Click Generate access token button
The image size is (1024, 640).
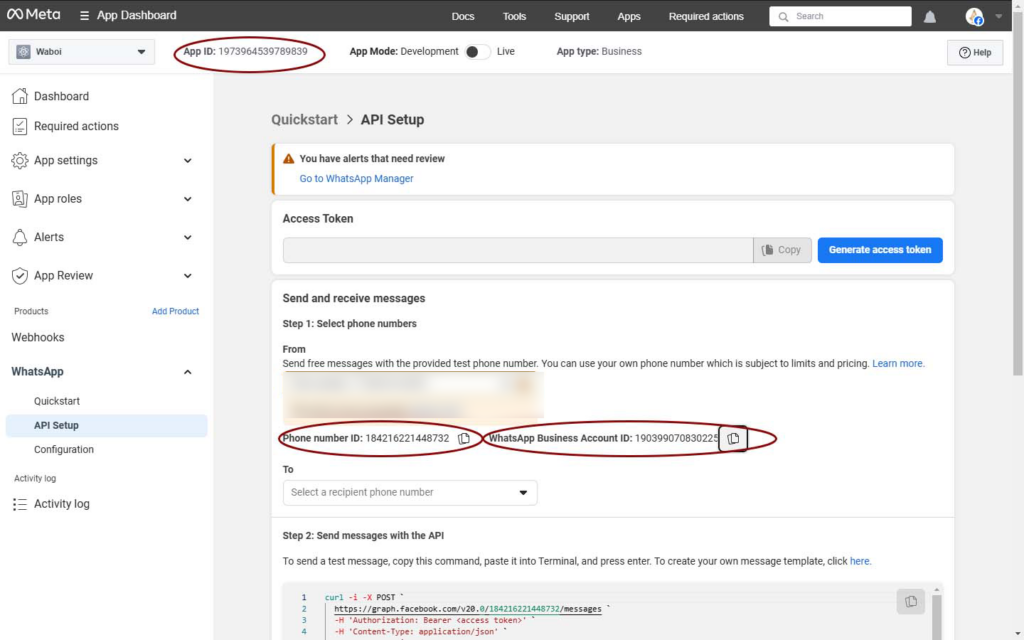tap(880, 249)
